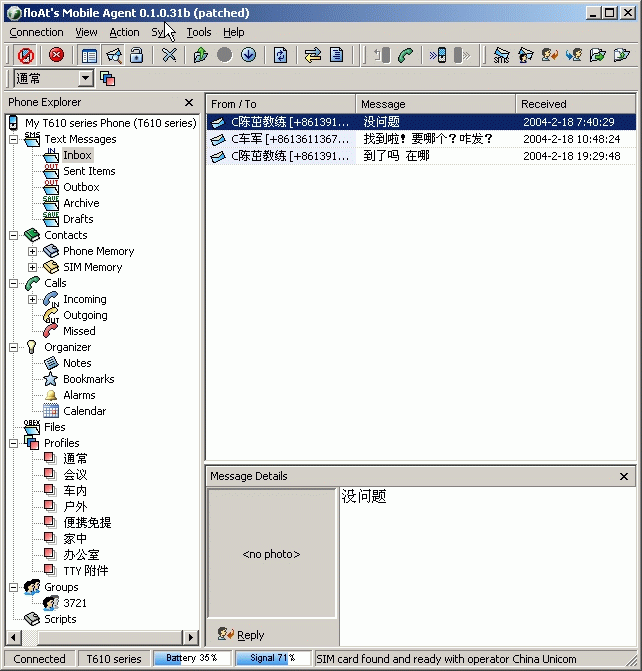Click the delete (X) toolbar icon
The image size is (642, 671).
[x=169, y=55]
